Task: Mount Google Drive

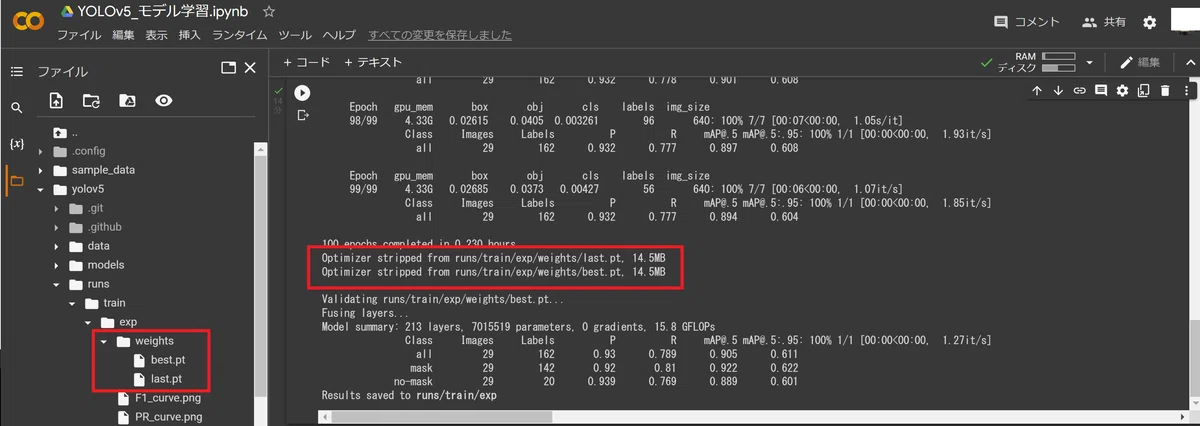Action: pos(127,101)
